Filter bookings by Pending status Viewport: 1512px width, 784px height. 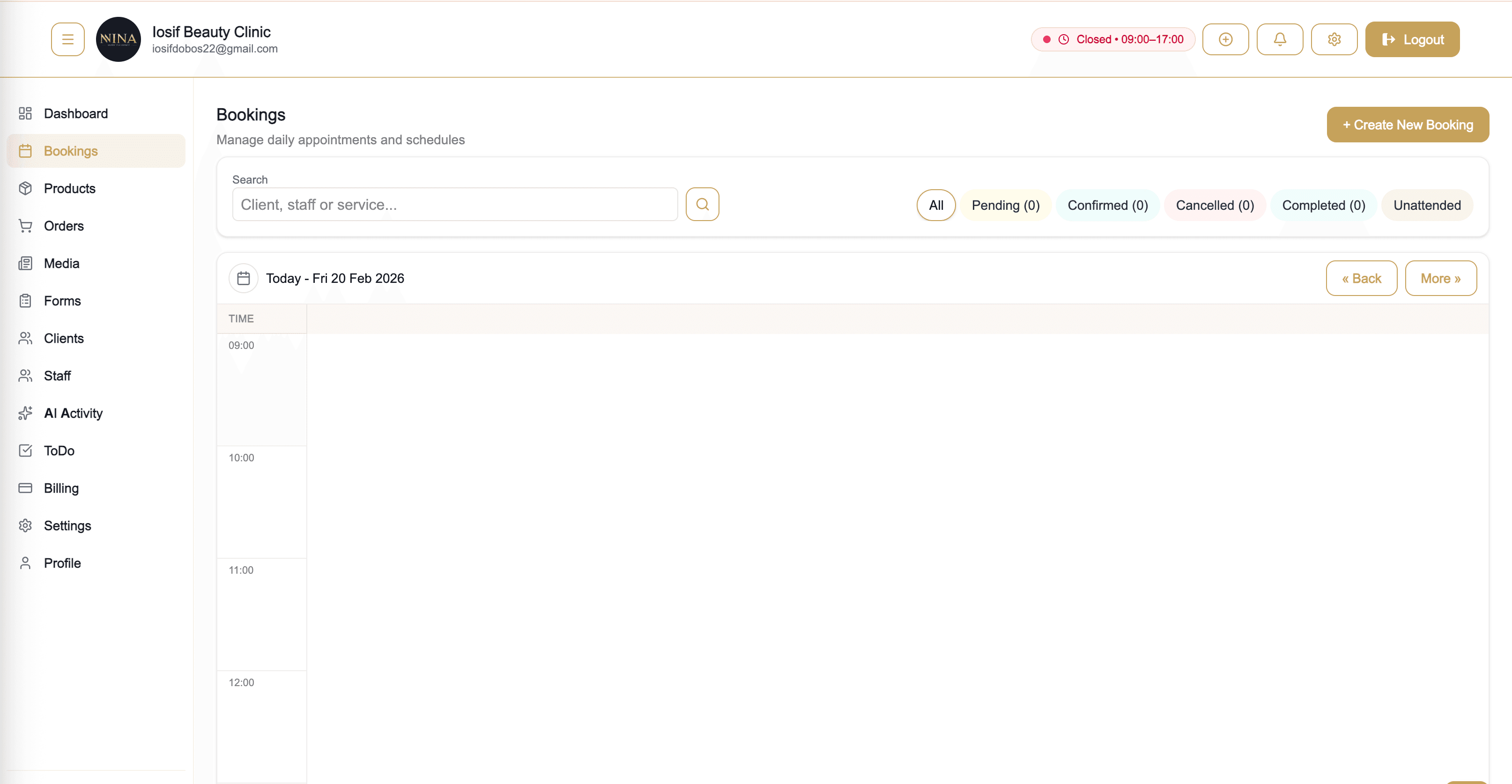click(1006, 205)
